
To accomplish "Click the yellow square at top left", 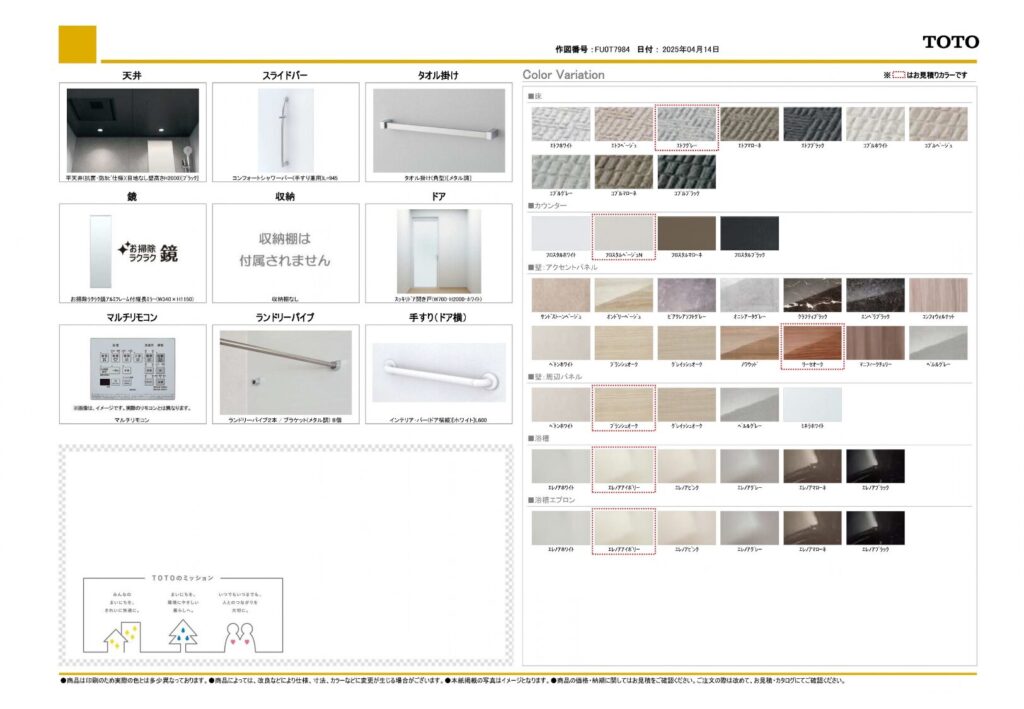I will (x=78, y=44).
